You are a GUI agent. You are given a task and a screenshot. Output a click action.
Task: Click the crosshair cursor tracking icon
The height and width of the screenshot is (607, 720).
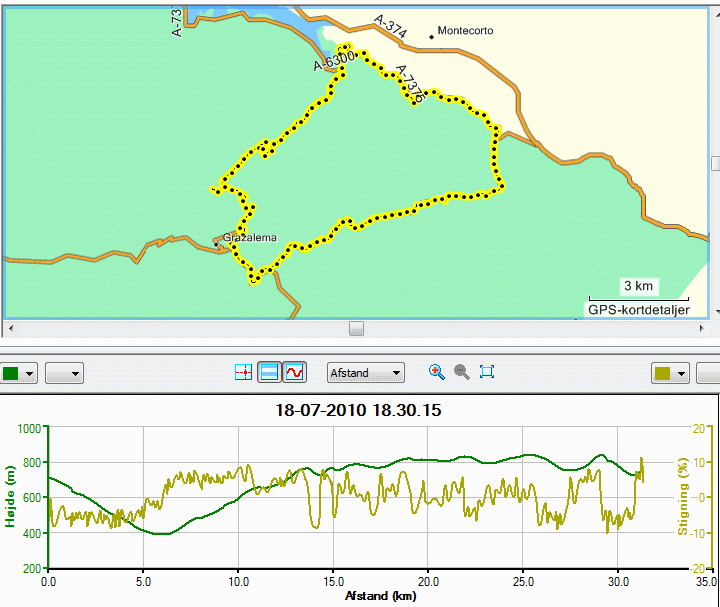(243, 372)
